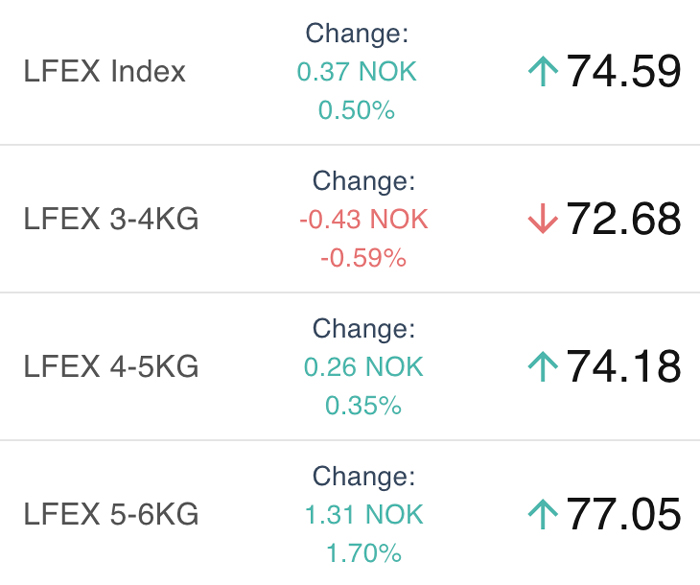
Task: Click the 1.70% percentage change
Action: click(364, 553)
